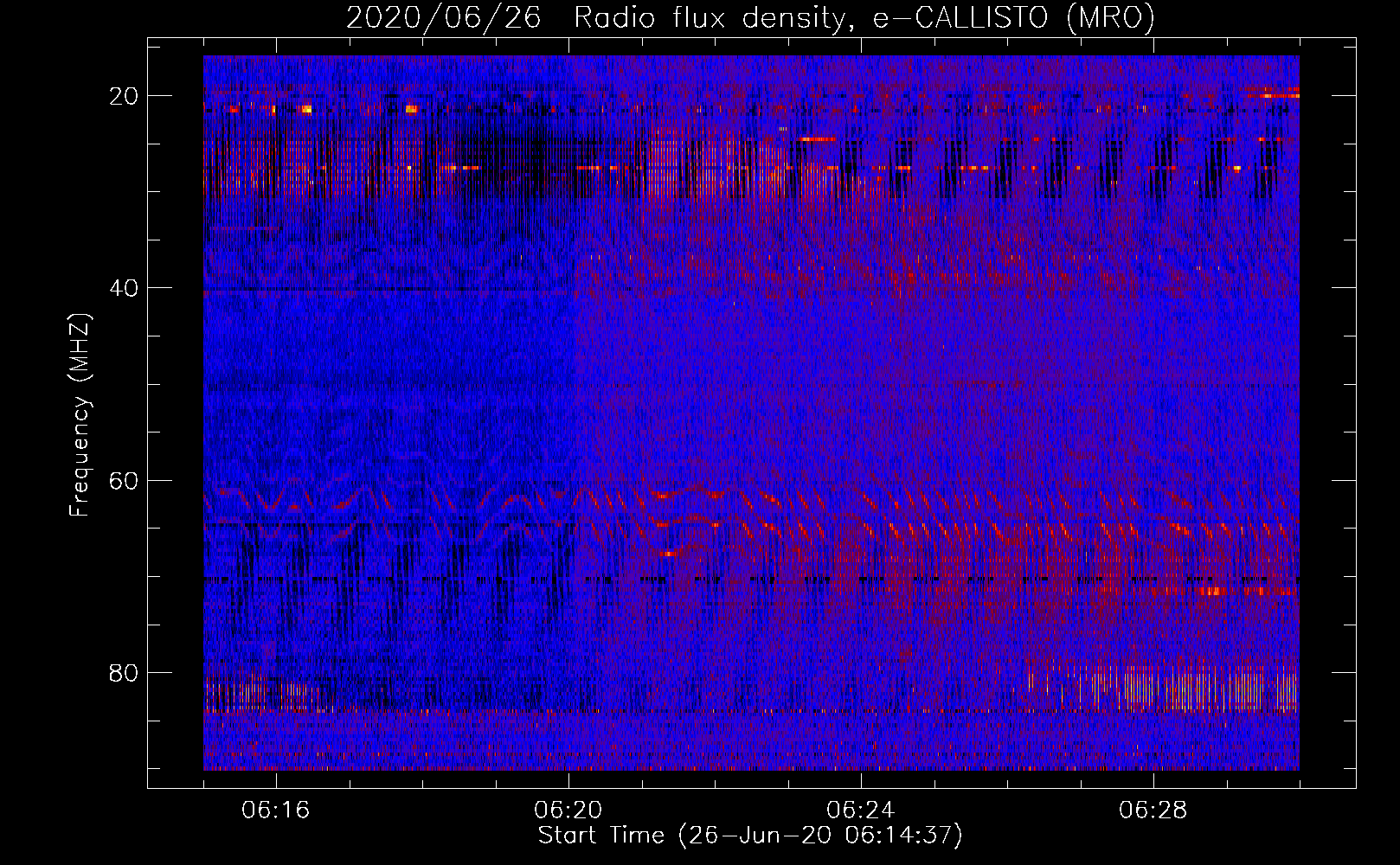Image resolution: width=1400 pixels, height=865 pixels.
Task: Click the 'Frequency (MHZ)' axis label
Action: click(80, 414)
